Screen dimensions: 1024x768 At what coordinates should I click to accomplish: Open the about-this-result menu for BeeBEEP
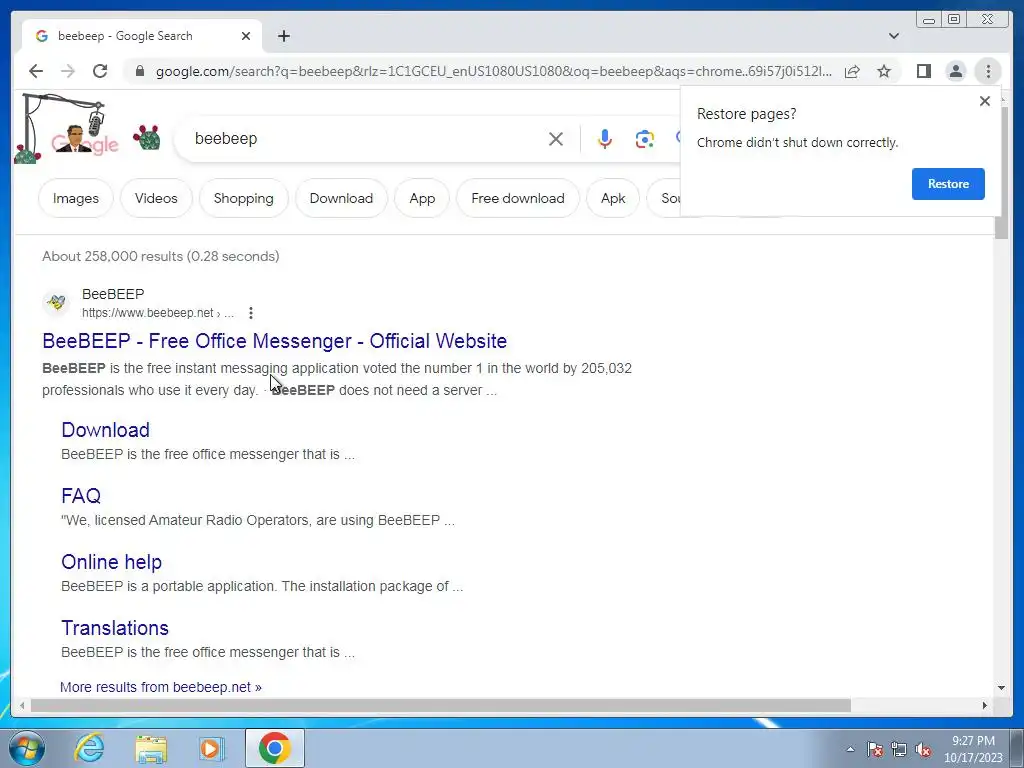pyautogui.click(x=251, y=313)
